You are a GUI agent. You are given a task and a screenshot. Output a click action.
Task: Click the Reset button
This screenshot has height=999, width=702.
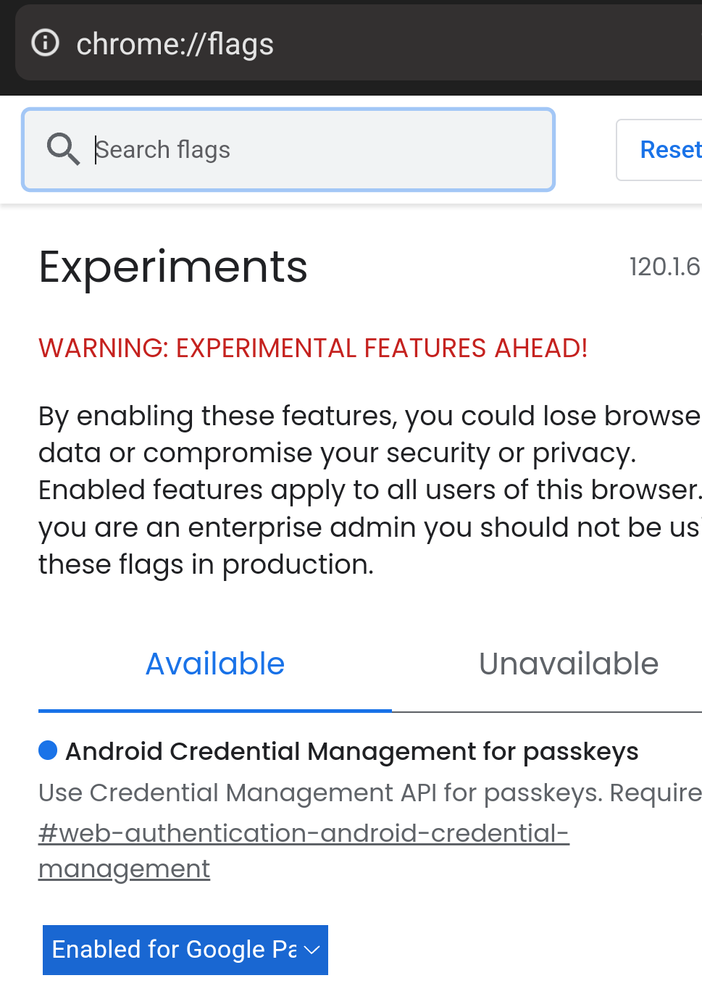pos(659,150)
